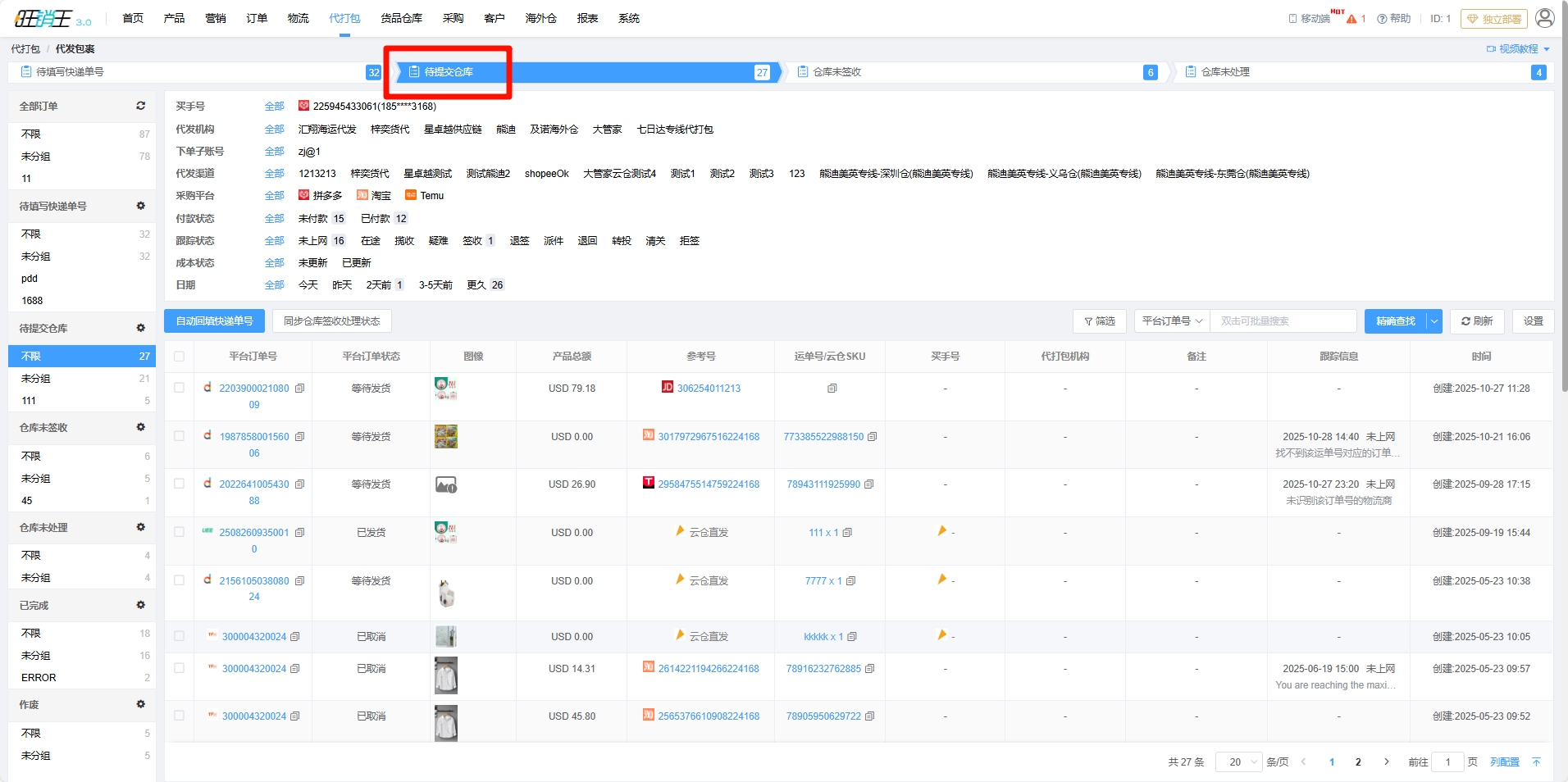
Task: Select the checkbox for USD 79.18 order
Action: [179, 388]
